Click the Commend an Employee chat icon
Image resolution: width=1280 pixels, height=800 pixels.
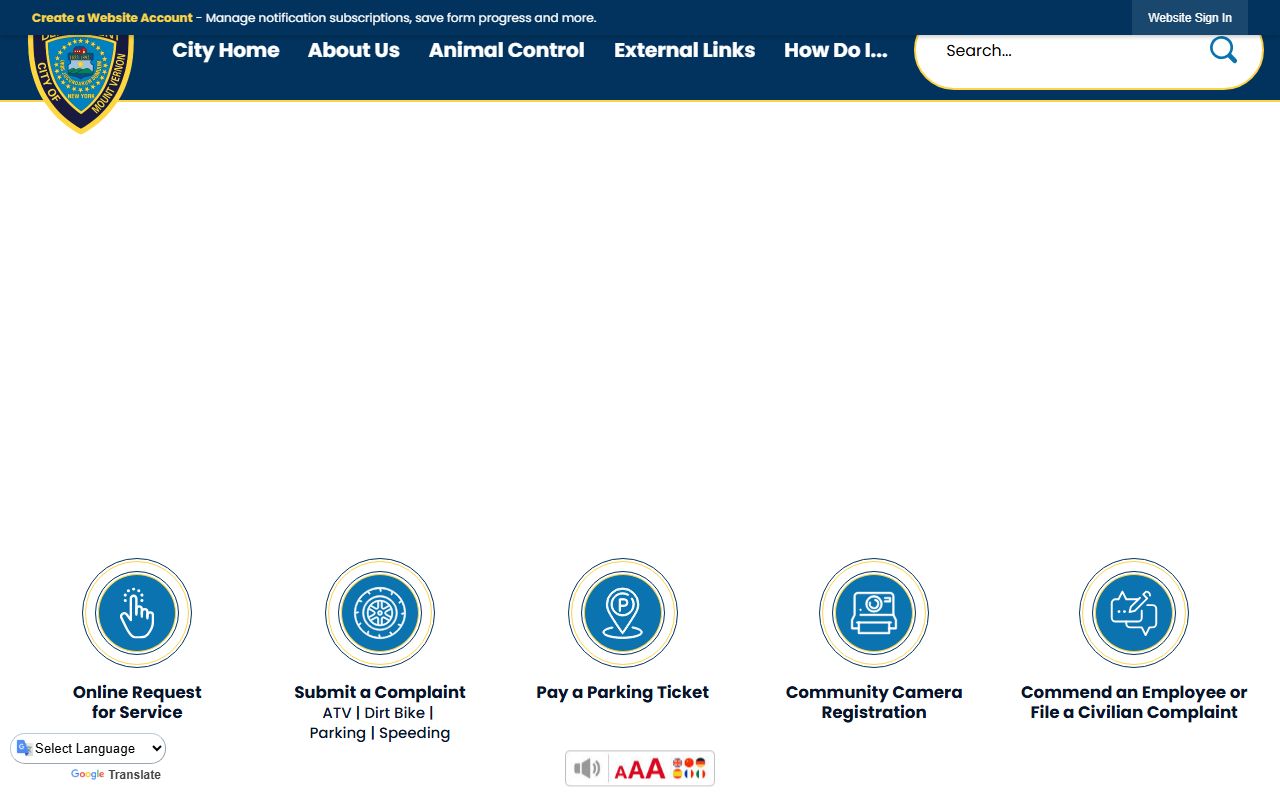(1134, 613)
